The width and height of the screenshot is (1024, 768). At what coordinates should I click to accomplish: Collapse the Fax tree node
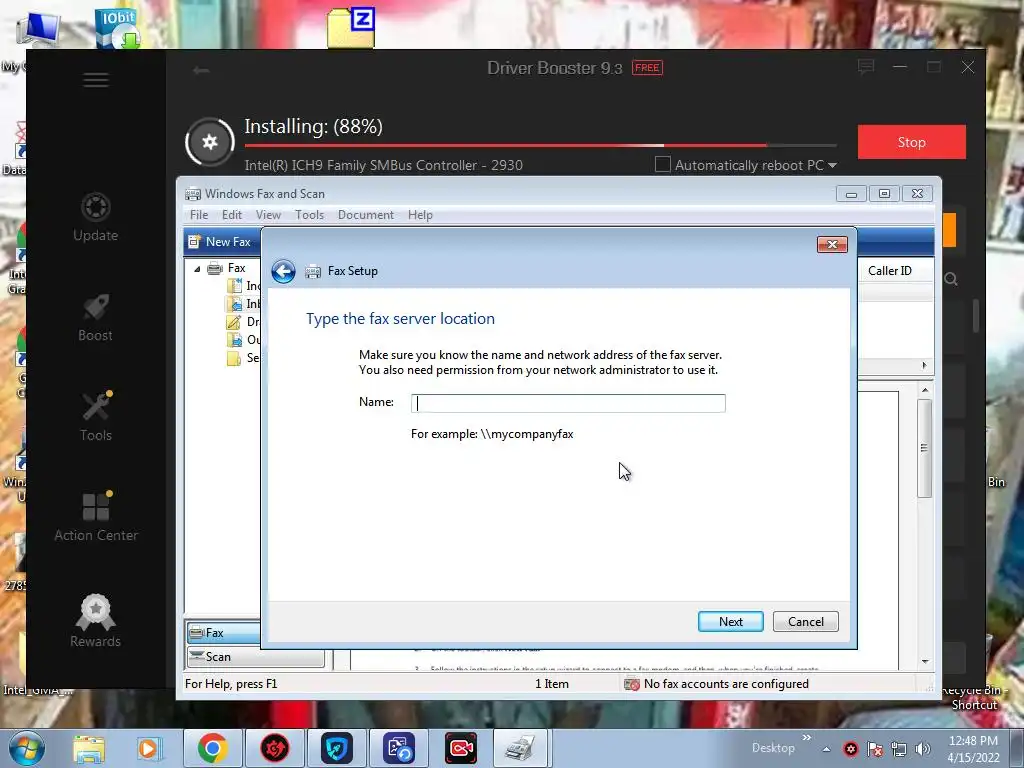click(x=197, y=268)
